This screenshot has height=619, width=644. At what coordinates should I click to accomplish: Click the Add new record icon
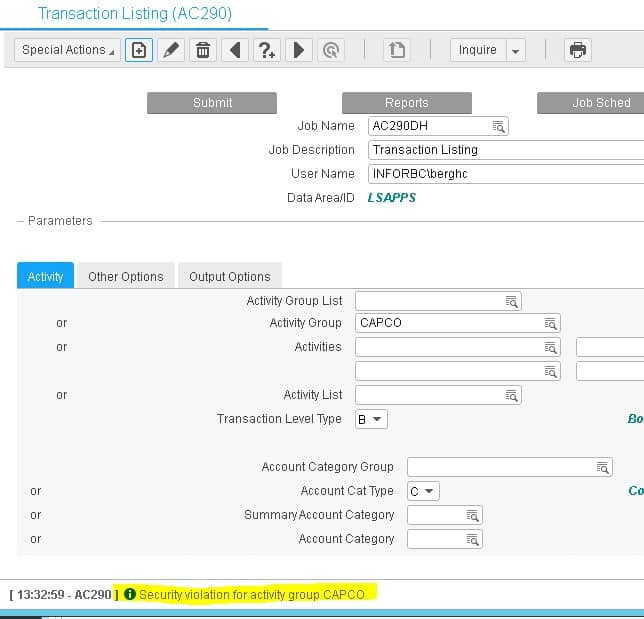pos(139,50)
